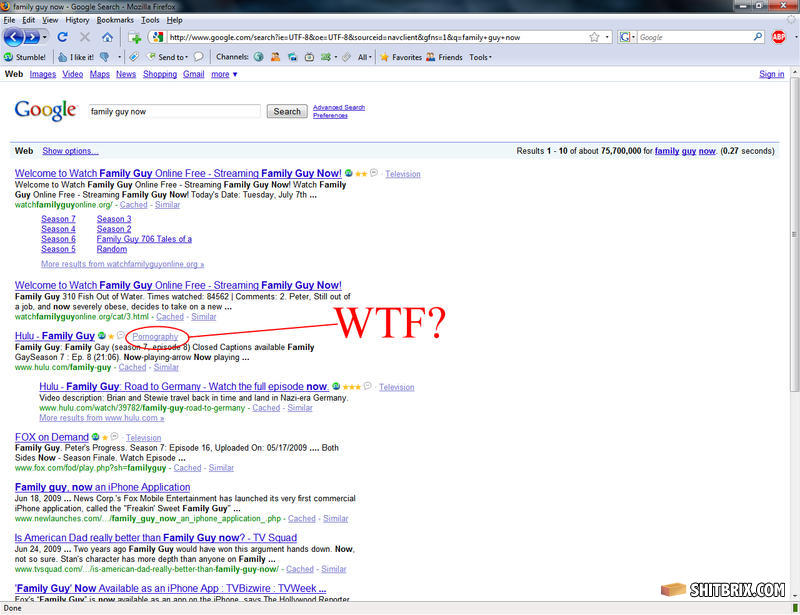Click the thumbs down icon in StumbleUpon toolbar
The height and width of the screenshot is (615, 800).
[x=105, y=57]
